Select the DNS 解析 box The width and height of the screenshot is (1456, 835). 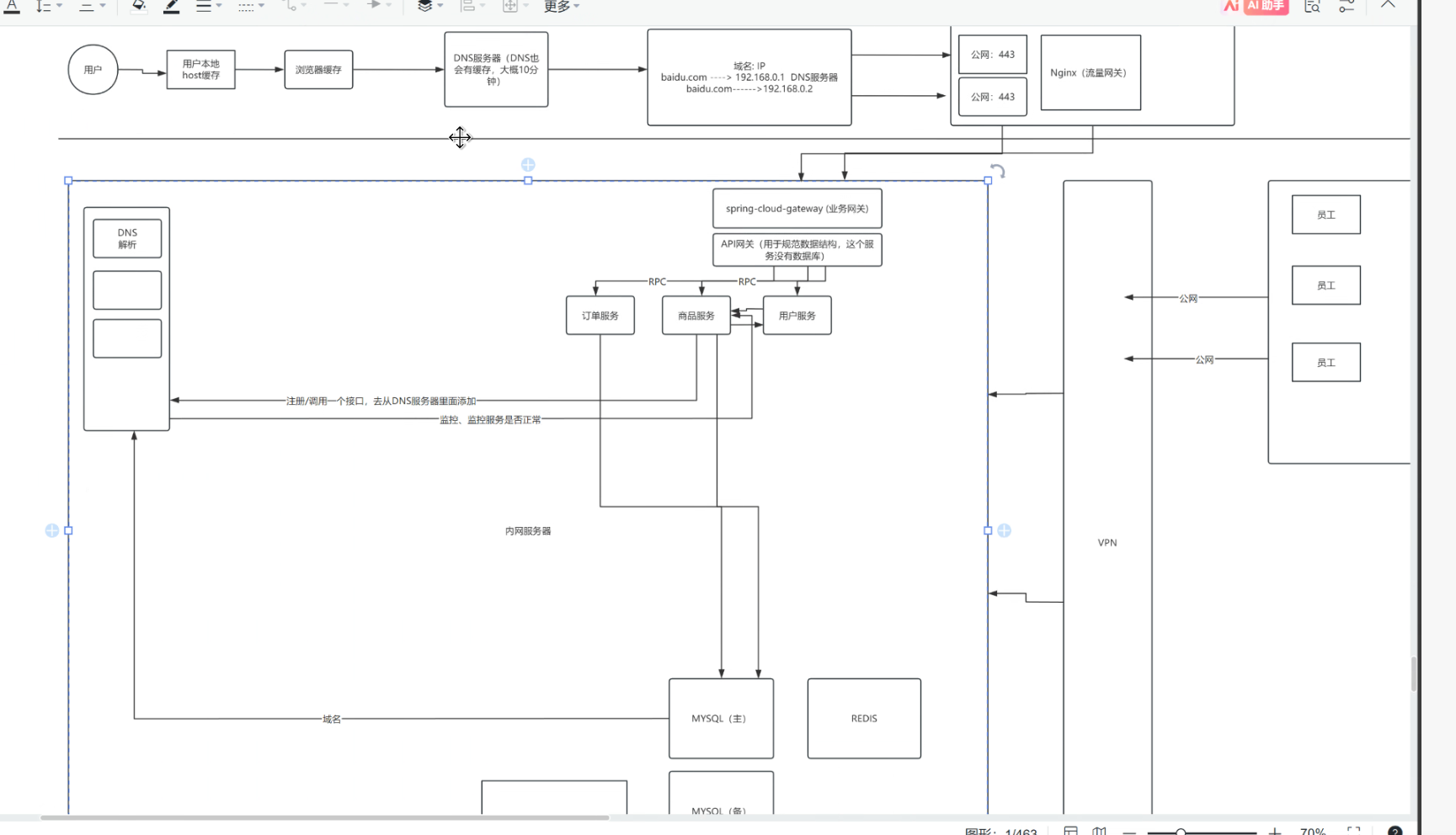tap(127, 238)
